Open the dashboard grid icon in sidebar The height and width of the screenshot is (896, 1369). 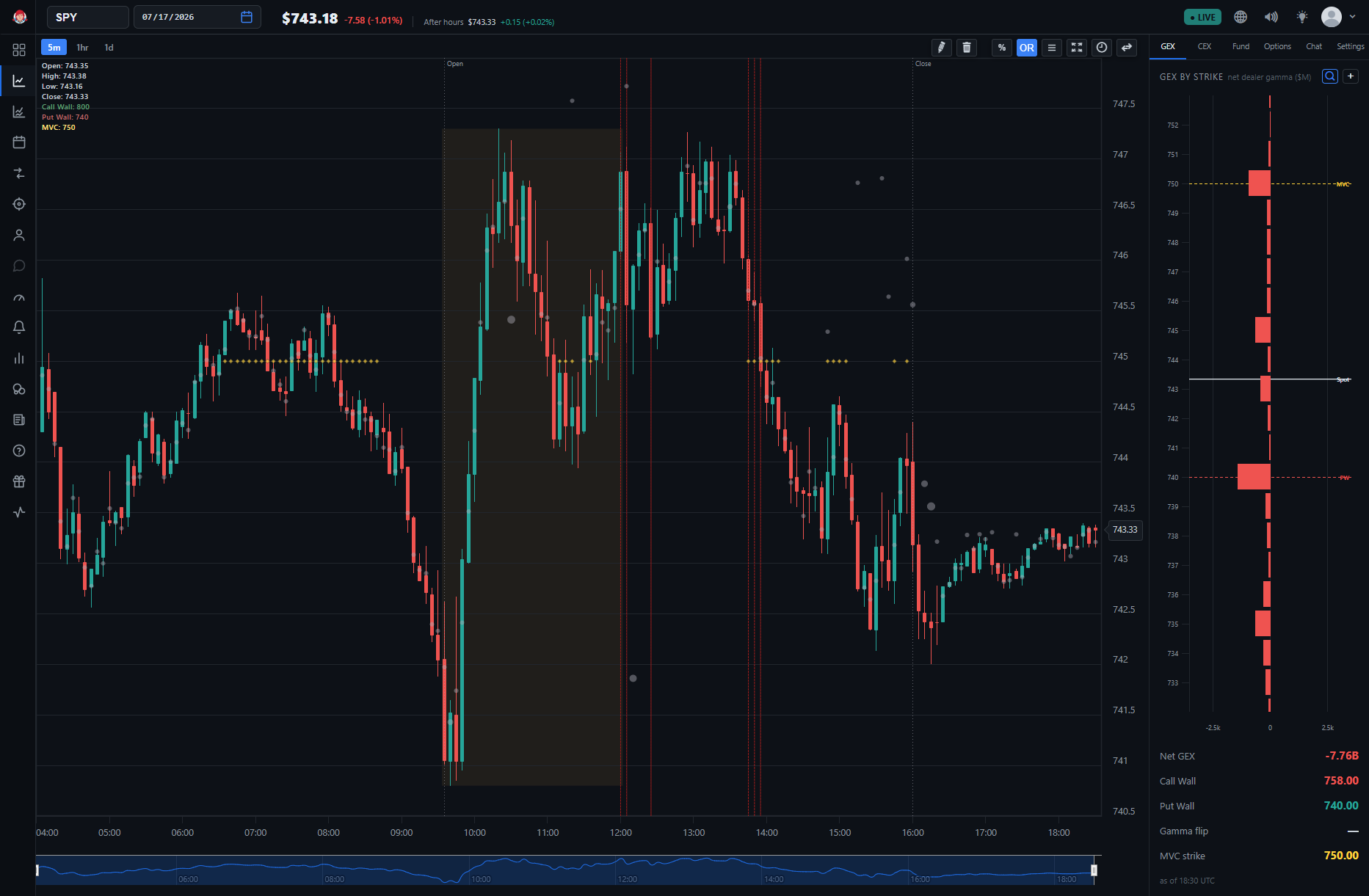click(19, 50)
